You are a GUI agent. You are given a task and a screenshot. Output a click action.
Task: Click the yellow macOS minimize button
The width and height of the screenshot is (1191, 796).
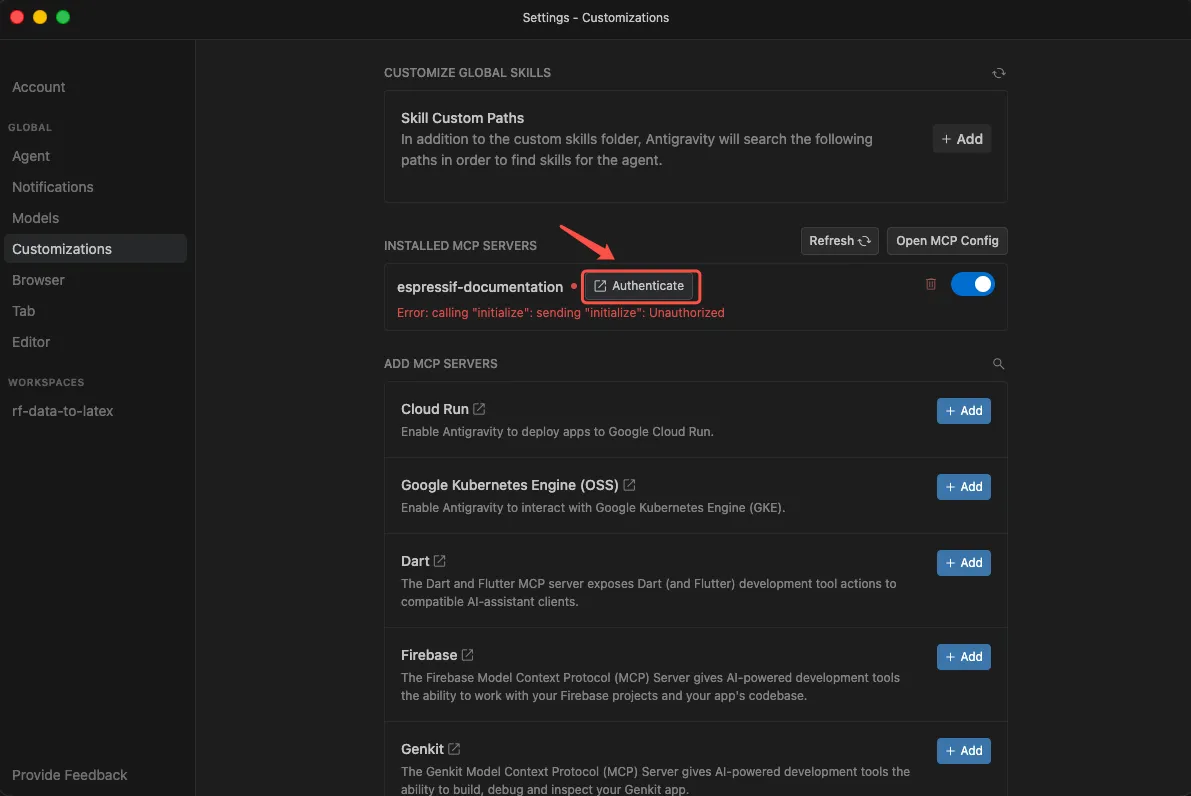point(39,17)
